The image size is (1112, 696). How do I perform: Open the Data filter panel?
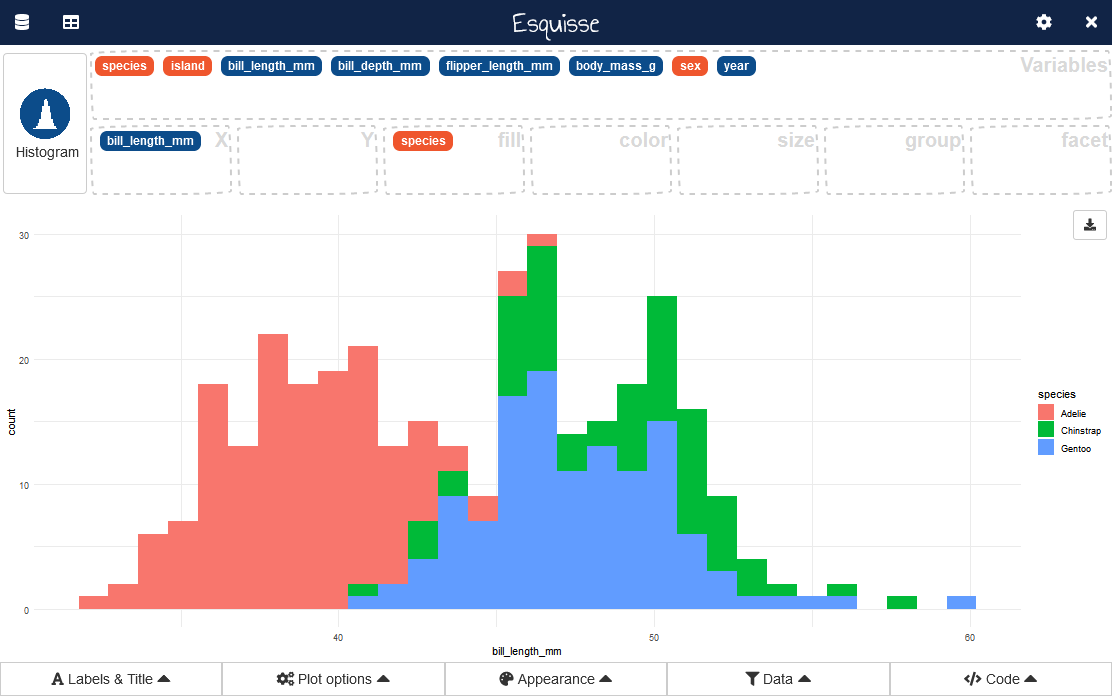[x=778, y=679]
